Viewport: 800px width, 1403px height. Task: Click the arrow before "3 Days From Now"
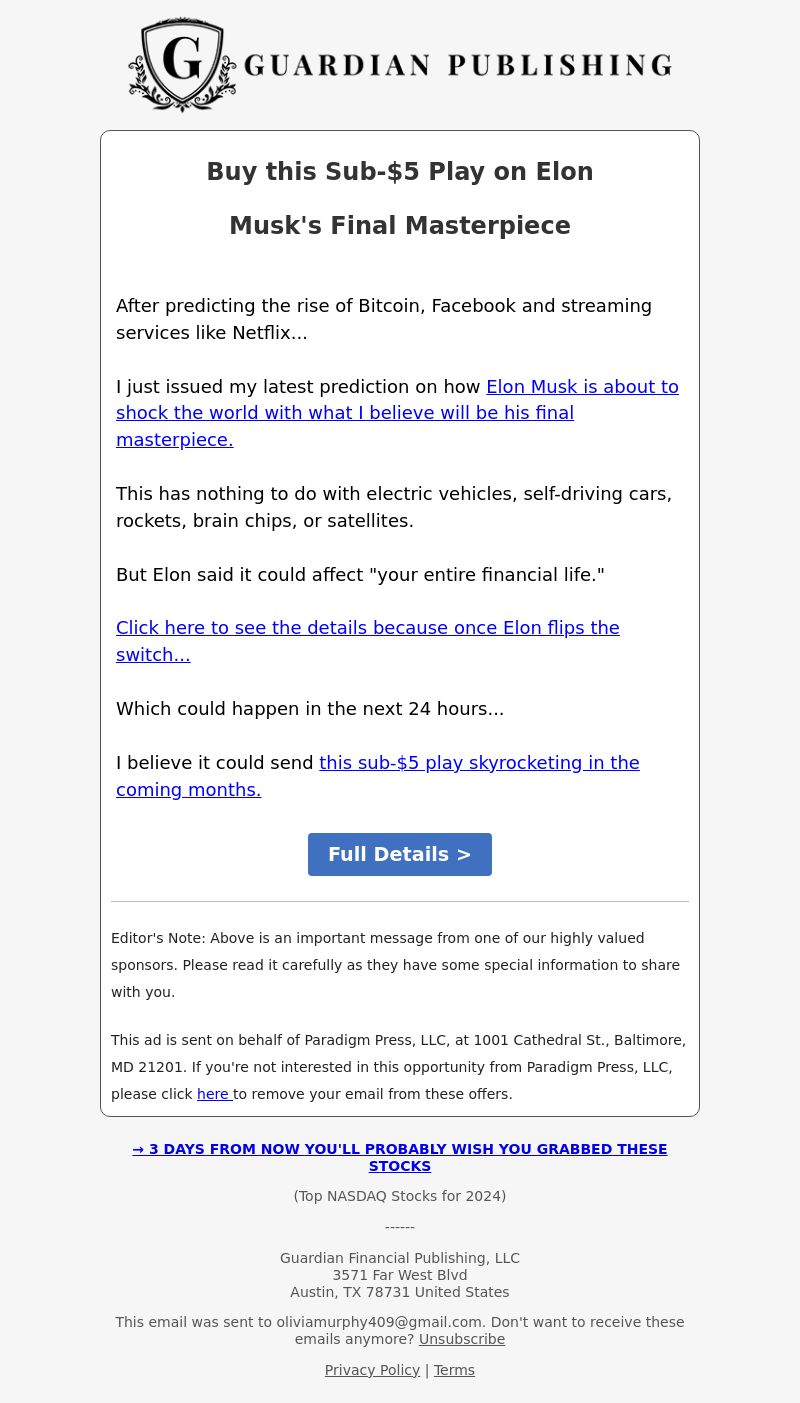[138, 1150]
